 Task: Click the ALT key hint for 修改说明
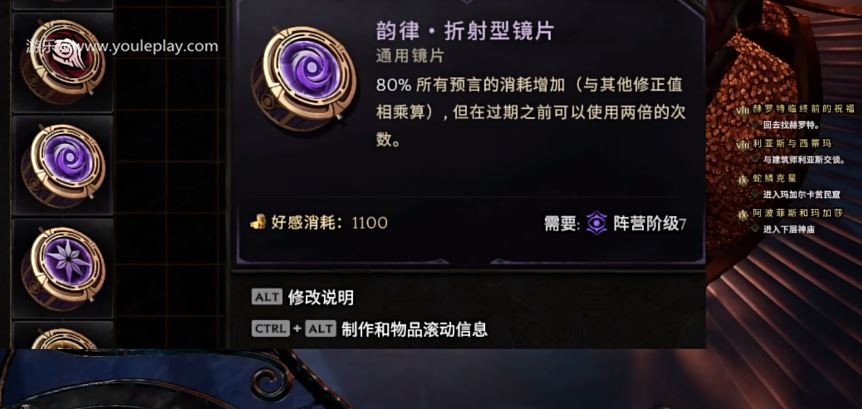tap(267, 297)
